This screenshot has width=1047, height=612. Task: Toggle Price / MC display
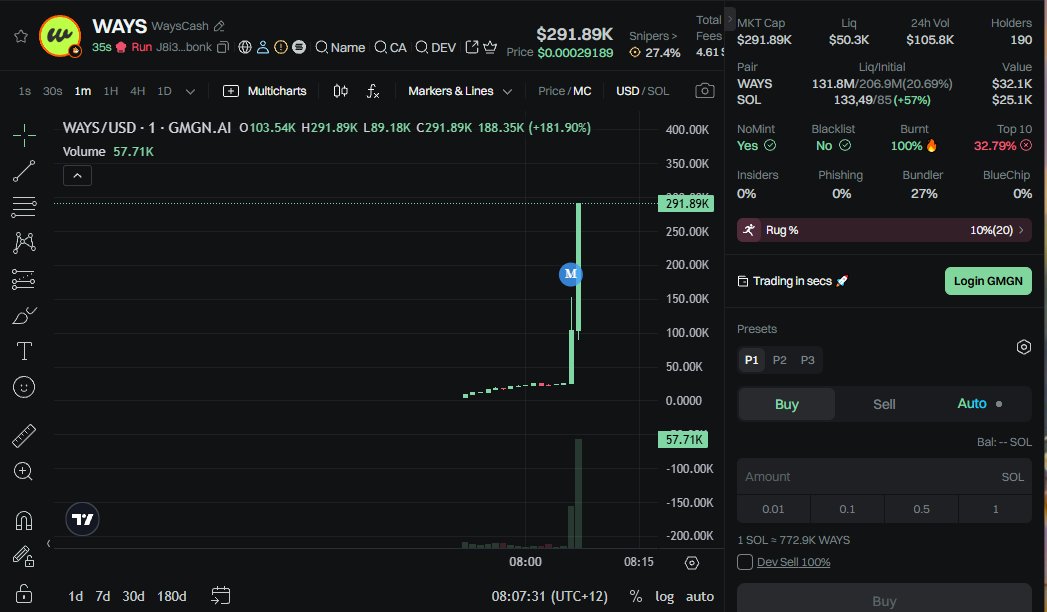click(x=564, y=91)
